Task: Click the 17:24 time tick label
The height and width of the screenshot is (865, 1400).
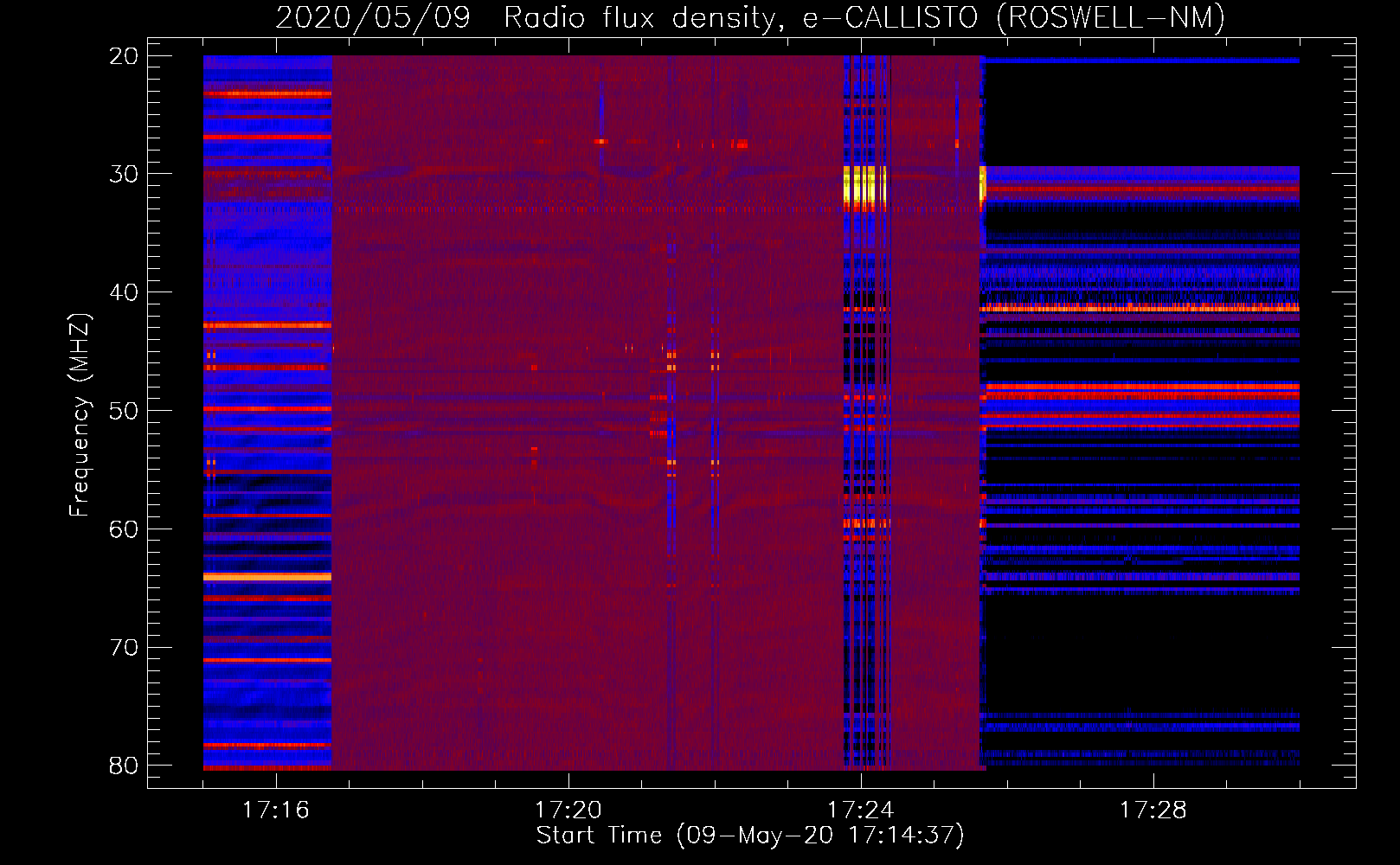Action: tap(861, 811)
